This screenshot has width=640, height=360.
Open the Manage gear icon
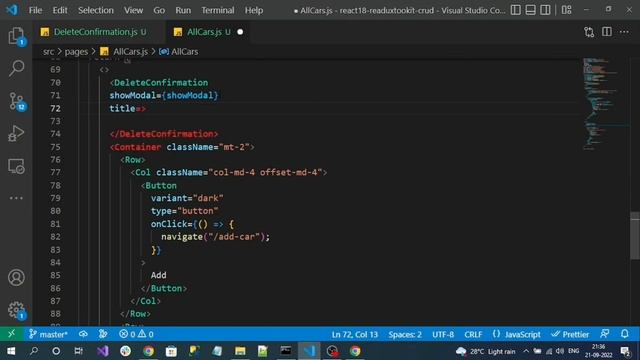tap(16, 310)
